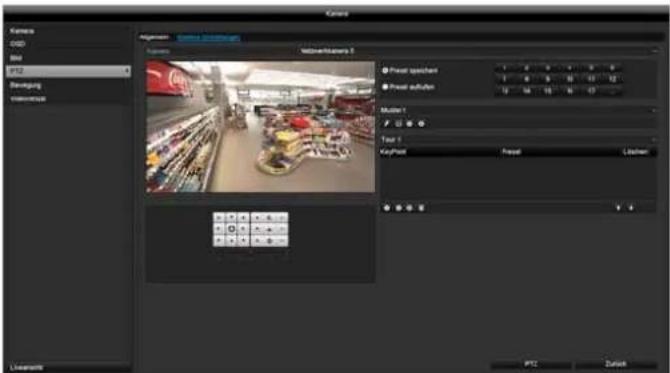Click the PTZ button at bottom right
The image size is (670, 373).
pos(531,364)
